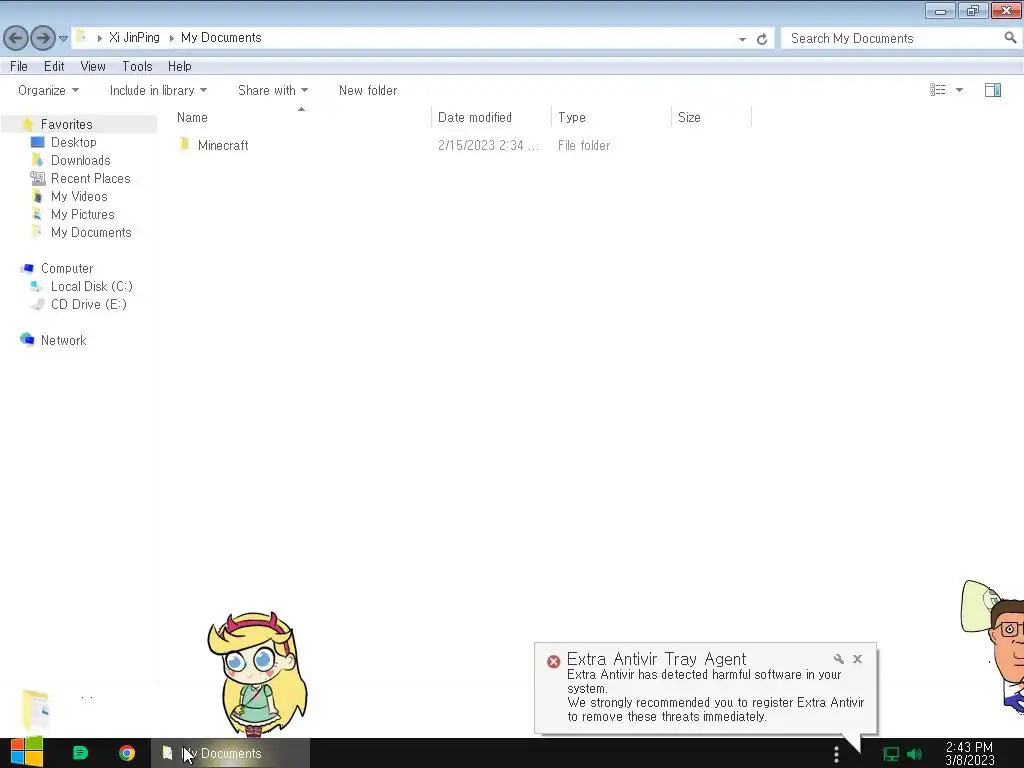Click the red error icon in Antivir popup

[553, 662]
